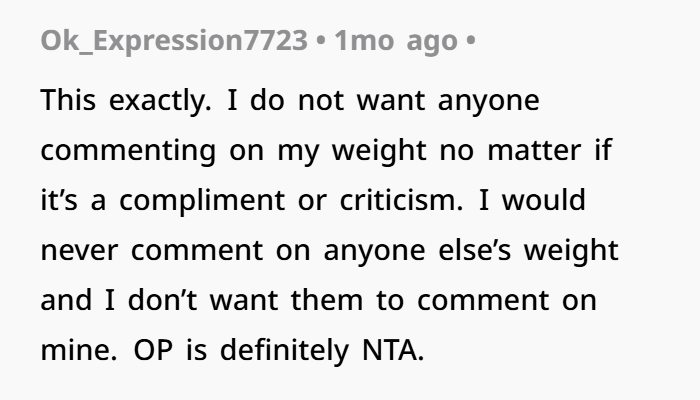Click the abbreviation "NTA" in the comment

(x=389, y=350)
